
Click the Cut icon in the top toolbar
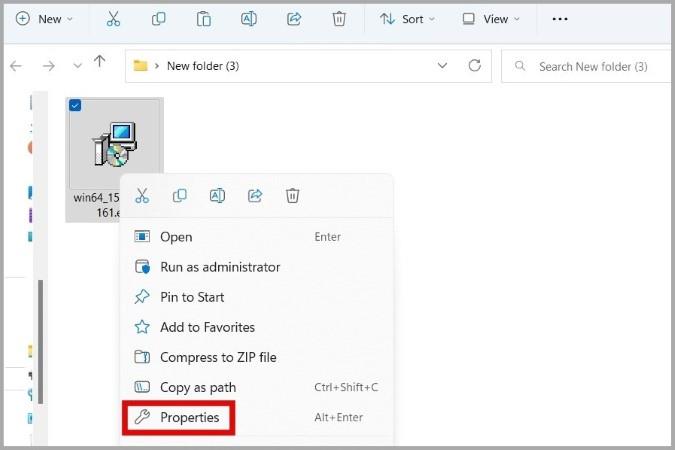coord(113,19)
